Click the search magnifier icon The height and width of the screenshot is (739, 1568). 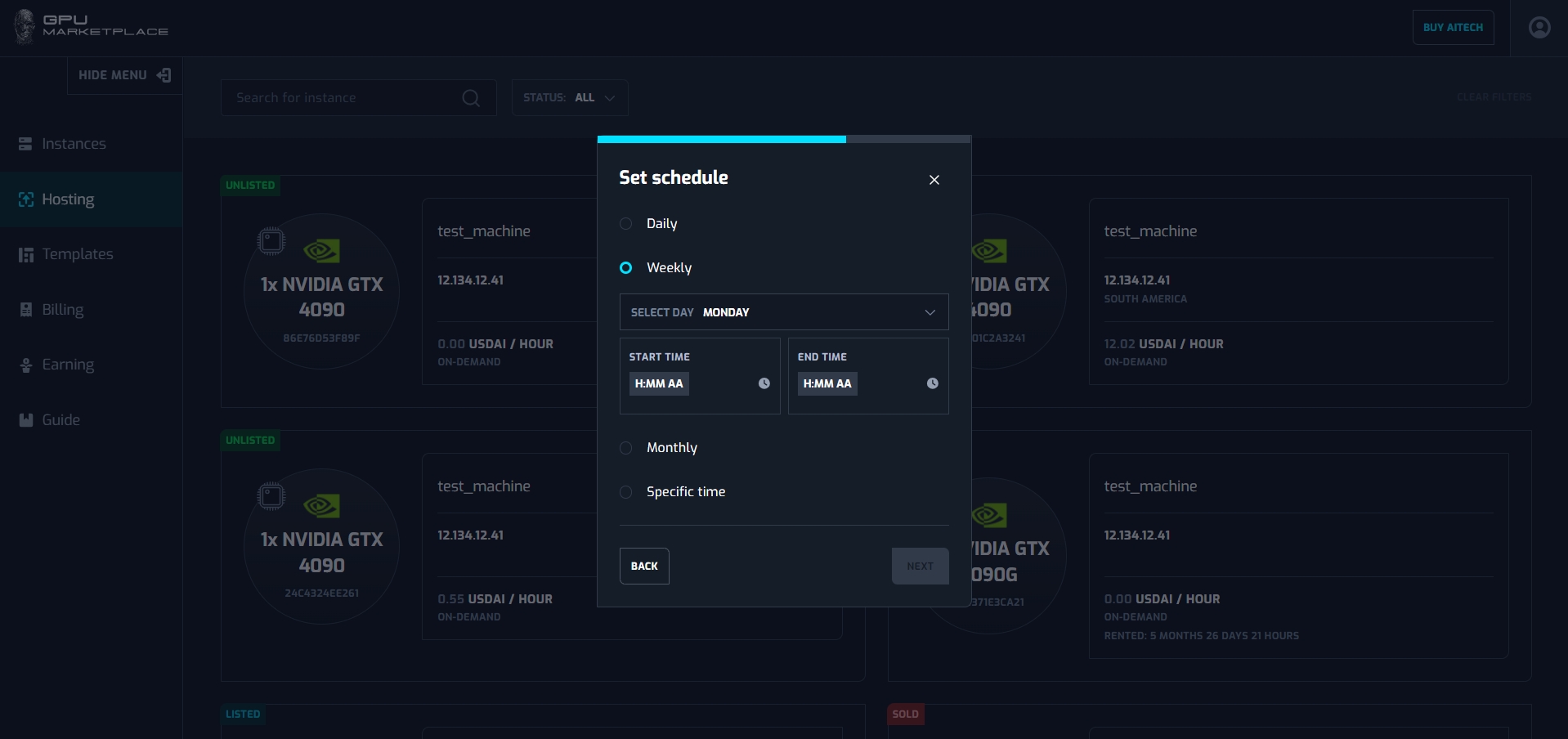click(471, 98)
